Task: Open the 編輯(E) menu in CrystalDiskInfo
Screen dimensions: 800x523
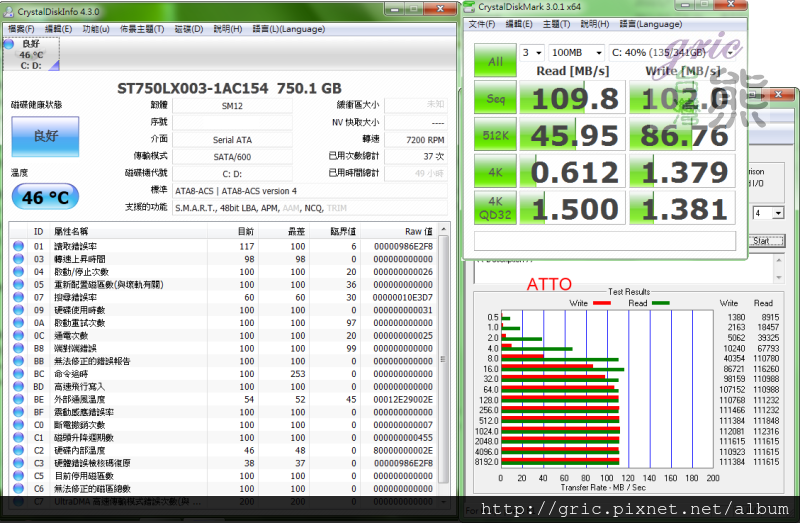Action: 58,29
